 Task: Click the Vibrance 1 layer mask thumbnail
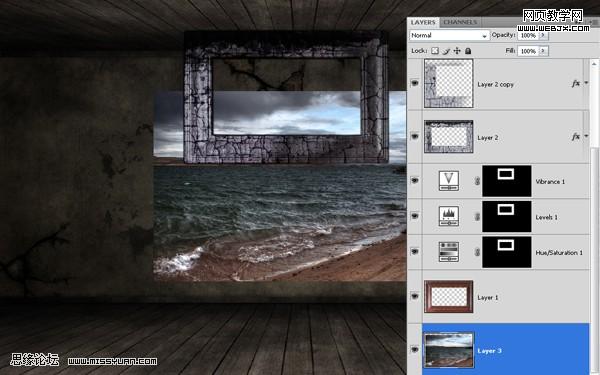click(x=507, y=181)
